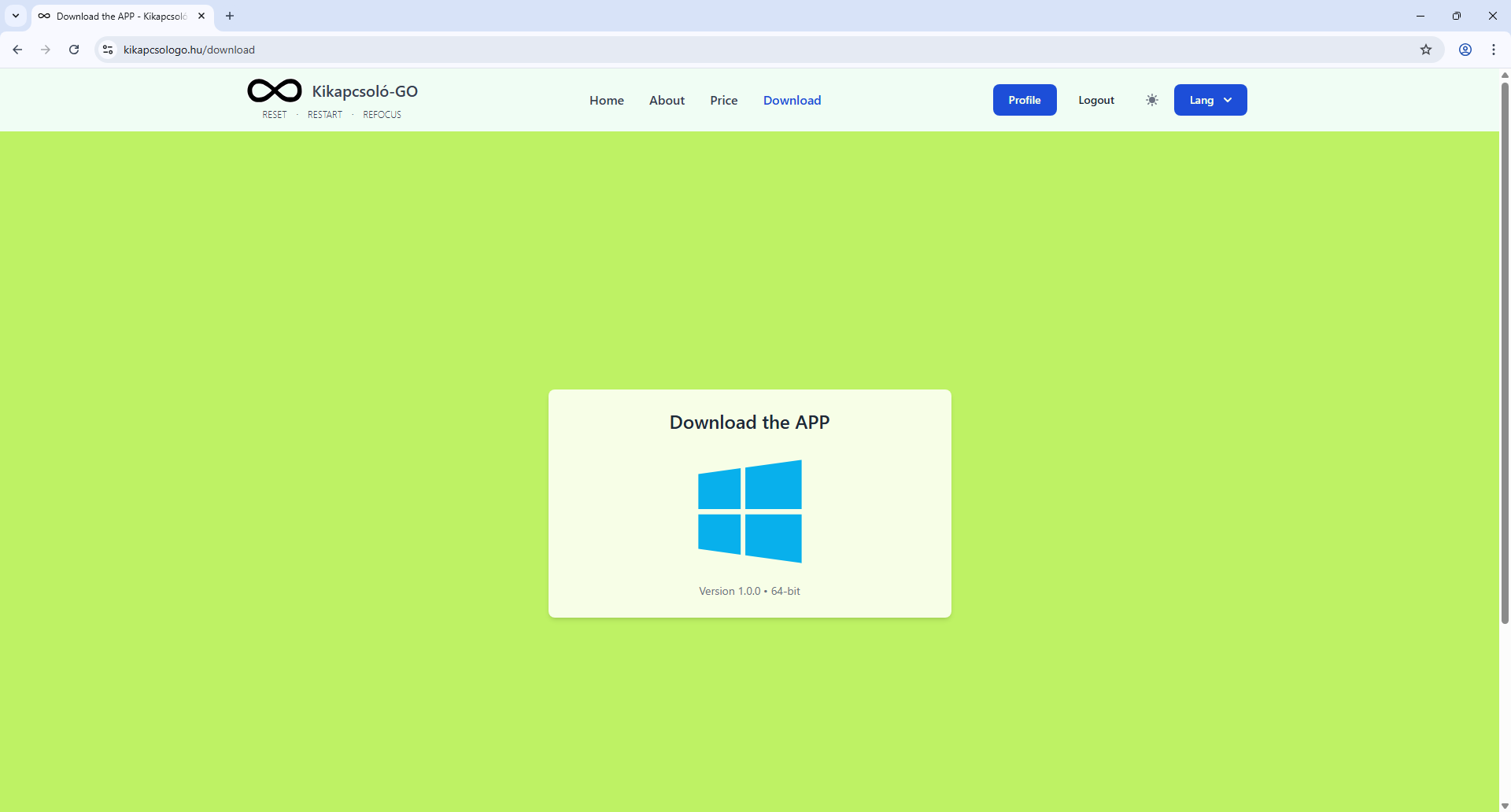Select the Download nav link
The height and width of the screenshot is (812, 1511).
(x=792, y=100)
